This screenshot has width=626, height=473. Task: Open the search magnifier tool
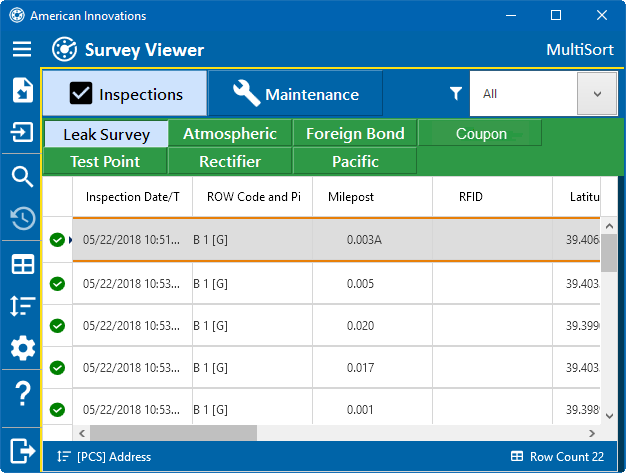point(22,176)
